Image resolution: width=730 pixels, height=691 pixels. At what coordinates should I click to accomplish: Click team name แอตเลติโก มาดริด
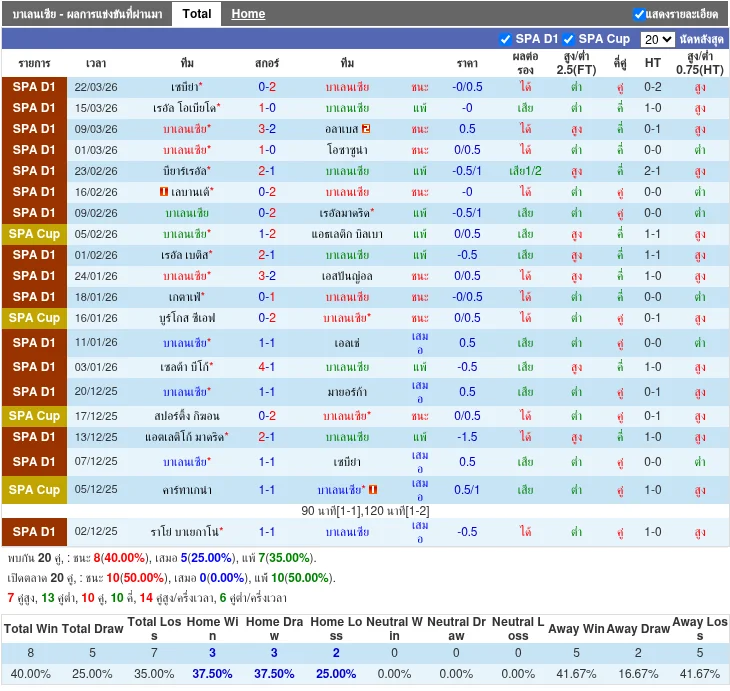click(185, 437)
